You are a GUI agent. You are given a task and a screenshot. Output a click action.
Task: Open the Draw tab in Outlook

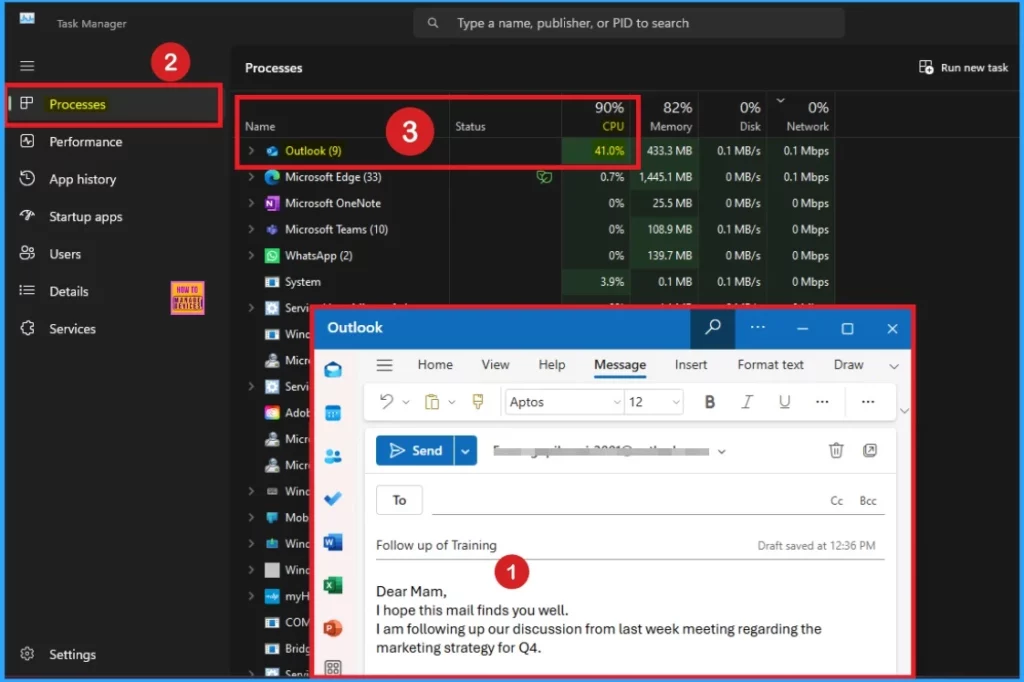848,365
